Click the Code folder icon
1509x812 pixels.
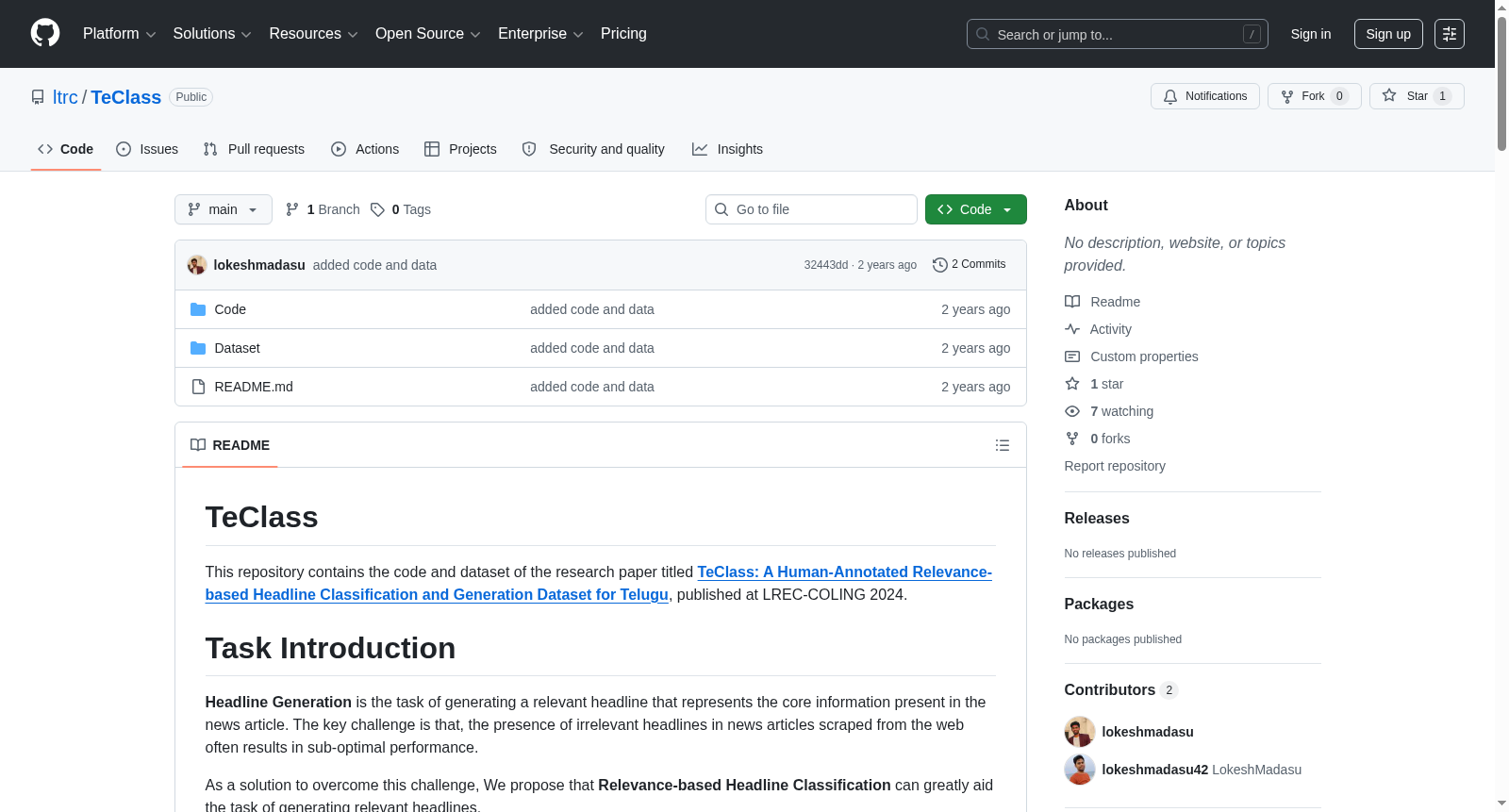(198, 309)
